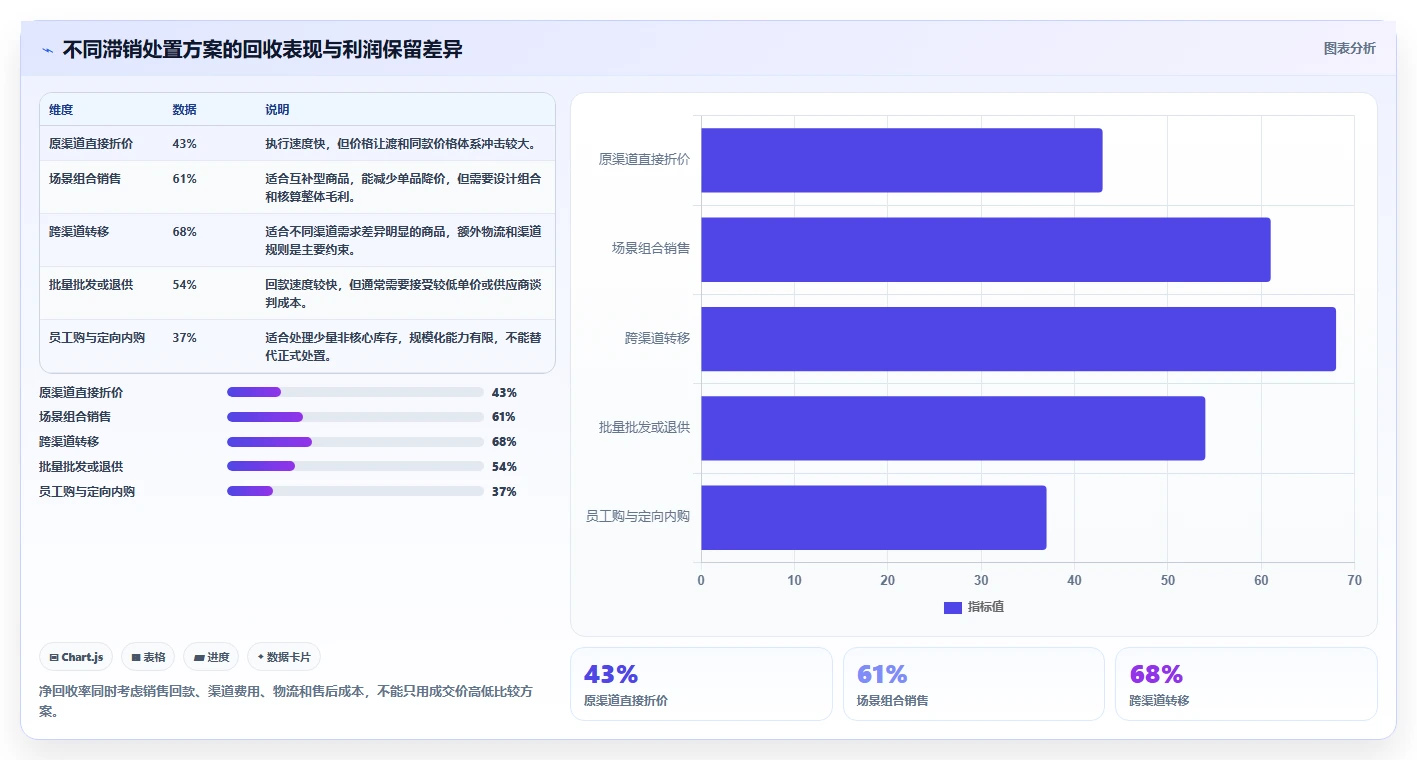Click the 批量批发或退供 bar in the chart
Viewport: 1417px width, 760px height.
(x=953, y=428)
